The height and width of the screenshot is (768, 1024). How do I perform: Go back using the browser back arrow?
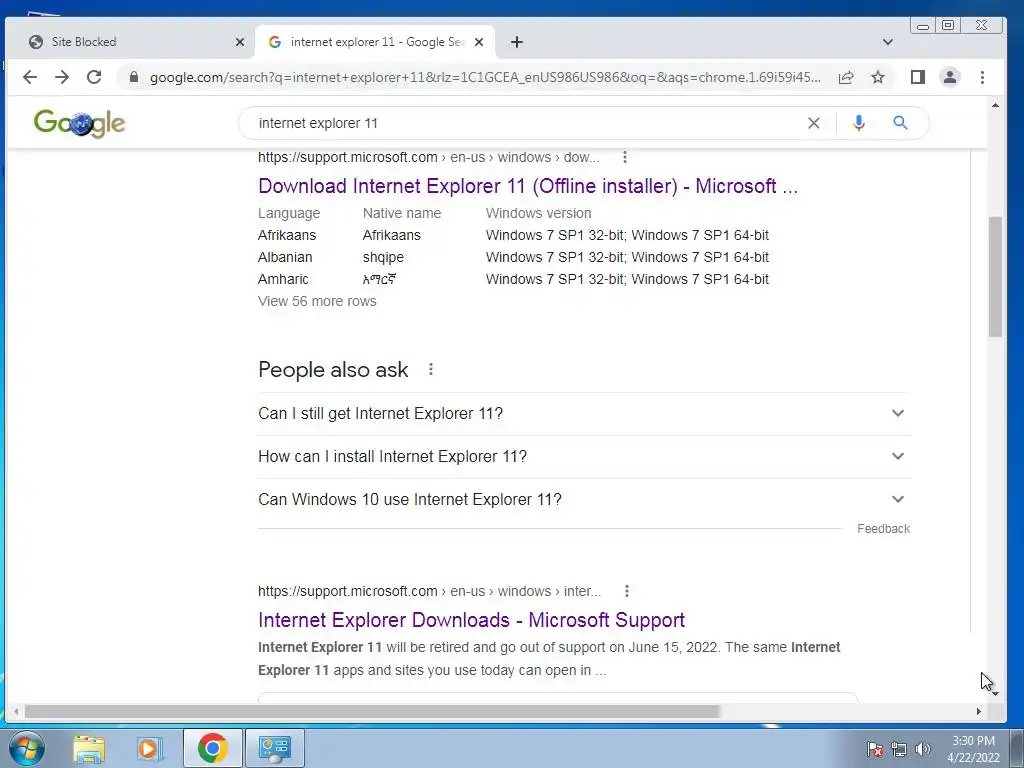(29, 77)
